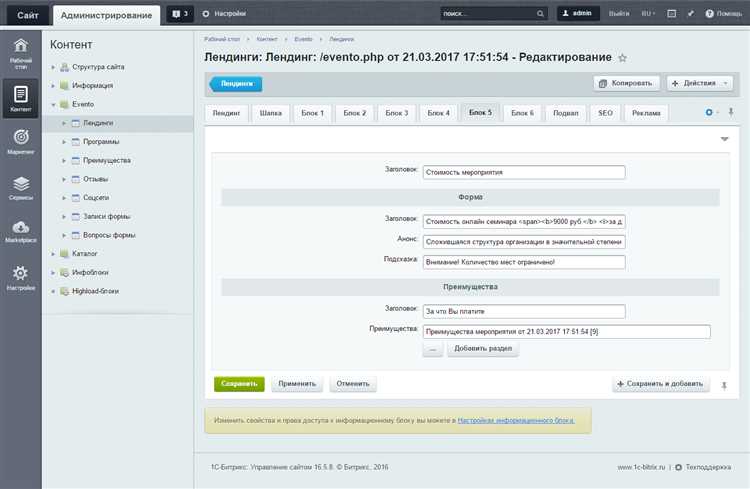Screen dimensions: 750x489
Task: Focus the Анонс input field
Action: pyautogui.click(x=524, y=242)
